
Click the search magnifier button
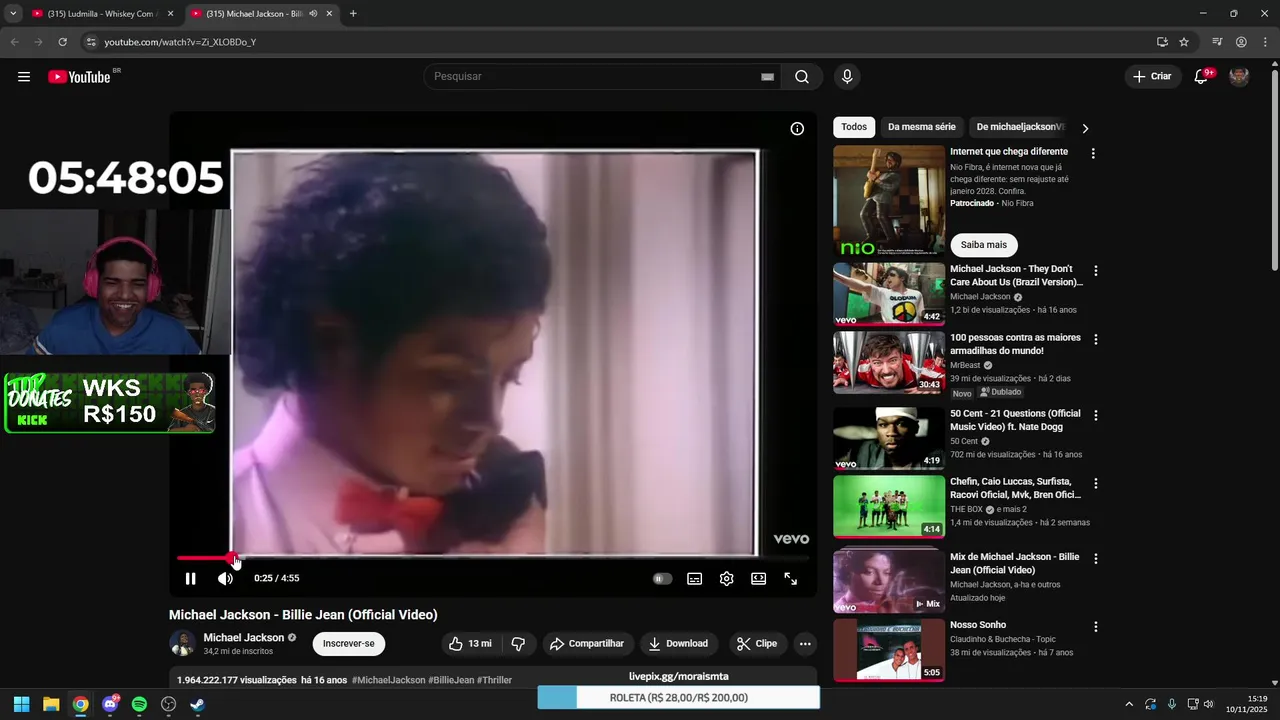(802, 77)
